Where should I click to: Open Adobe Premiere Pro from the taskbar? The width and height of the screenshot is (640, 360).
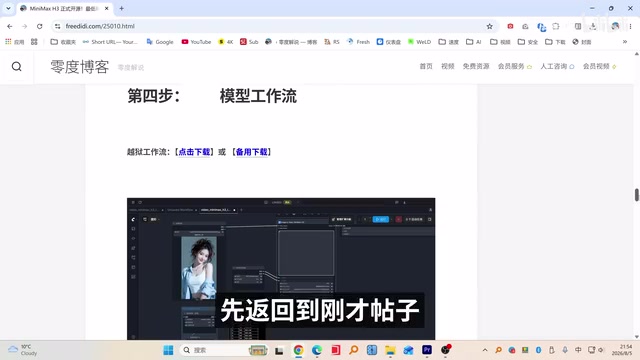pos(427,350)
